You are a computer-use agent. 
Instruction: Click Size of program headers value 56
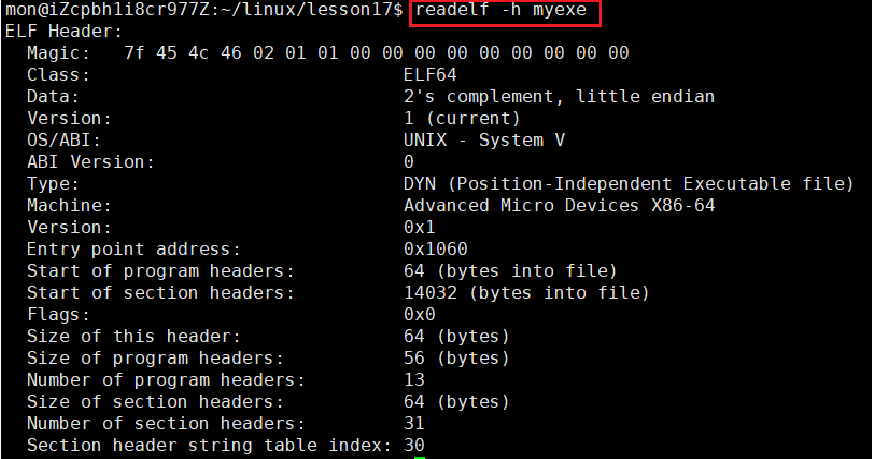point(414,358)
